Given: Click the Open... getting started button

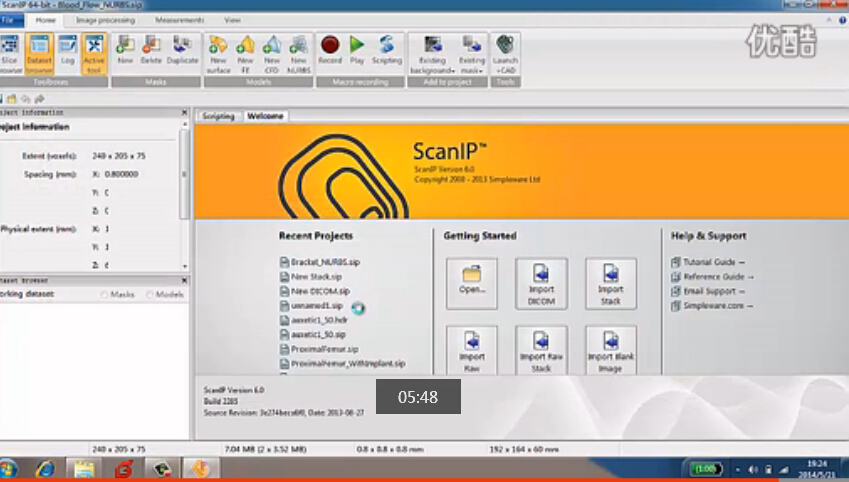Looking at the screenshot, I should click(472, 283).
